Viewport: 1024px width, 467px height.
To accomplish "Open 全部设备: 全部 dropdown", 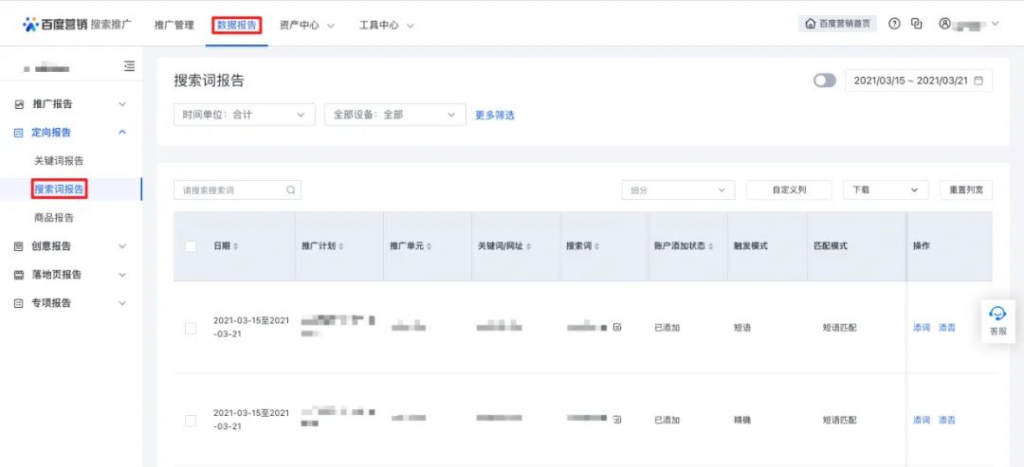I will pyautogui.click(x=395, y=114).
